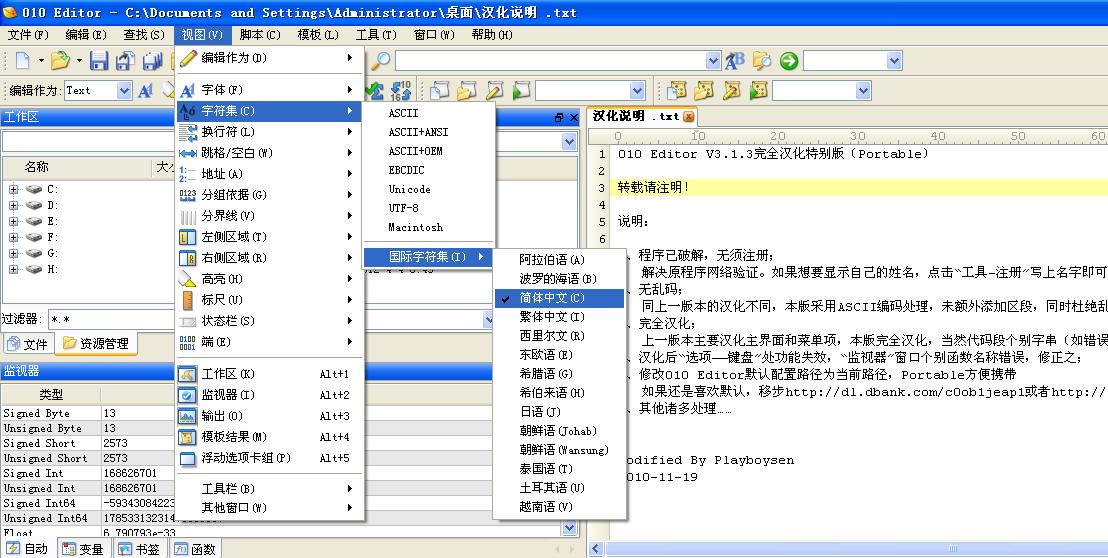Switch to the 书签 tab
The width and height of the screenshot is (1108, 558).
pyautogui.click(x=139, y=549)
